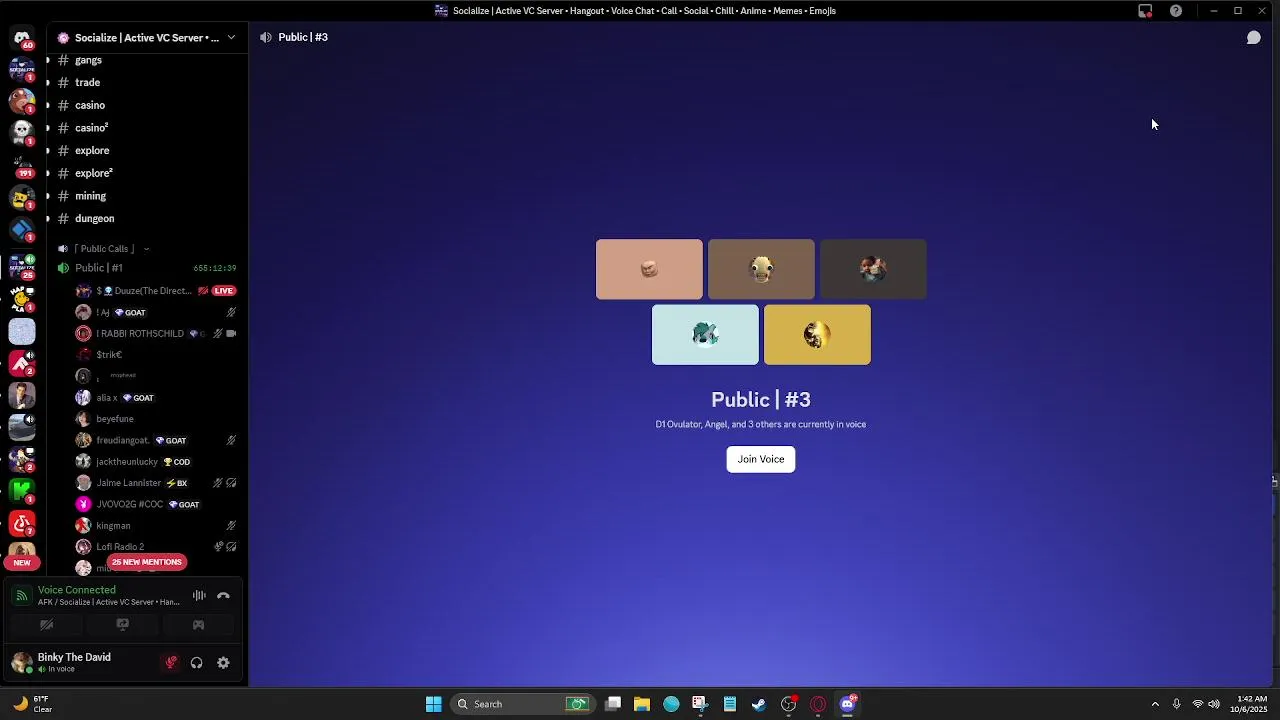Click the Wi-Fi icon in system tray
Image resolution: width=1280 pixels, height=720 pixels.
(x=1197, y=704)
